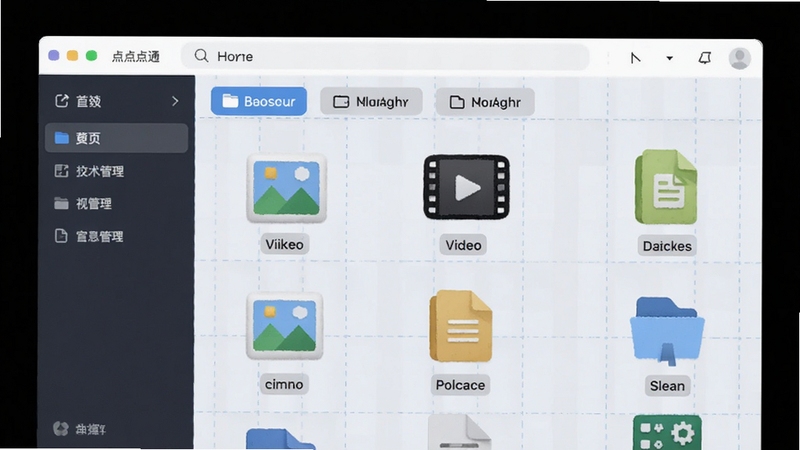Open the user avatar profile
800x450 pixels.
click(x=739, y=58)
